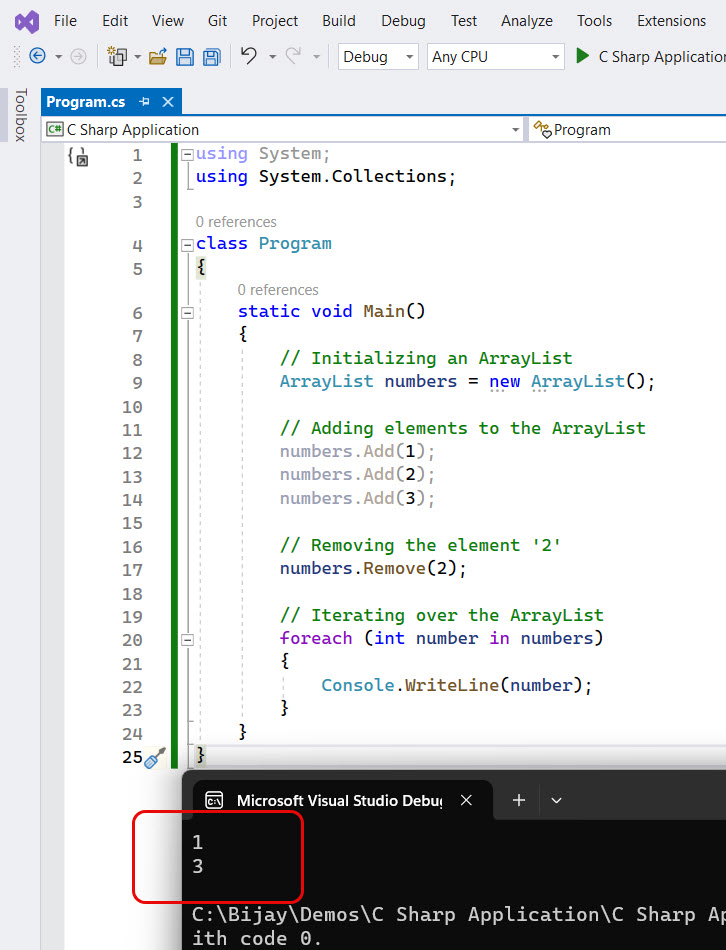Open the Program type navigation dropdown
This screenshot has width=726, height=950.
628,130
